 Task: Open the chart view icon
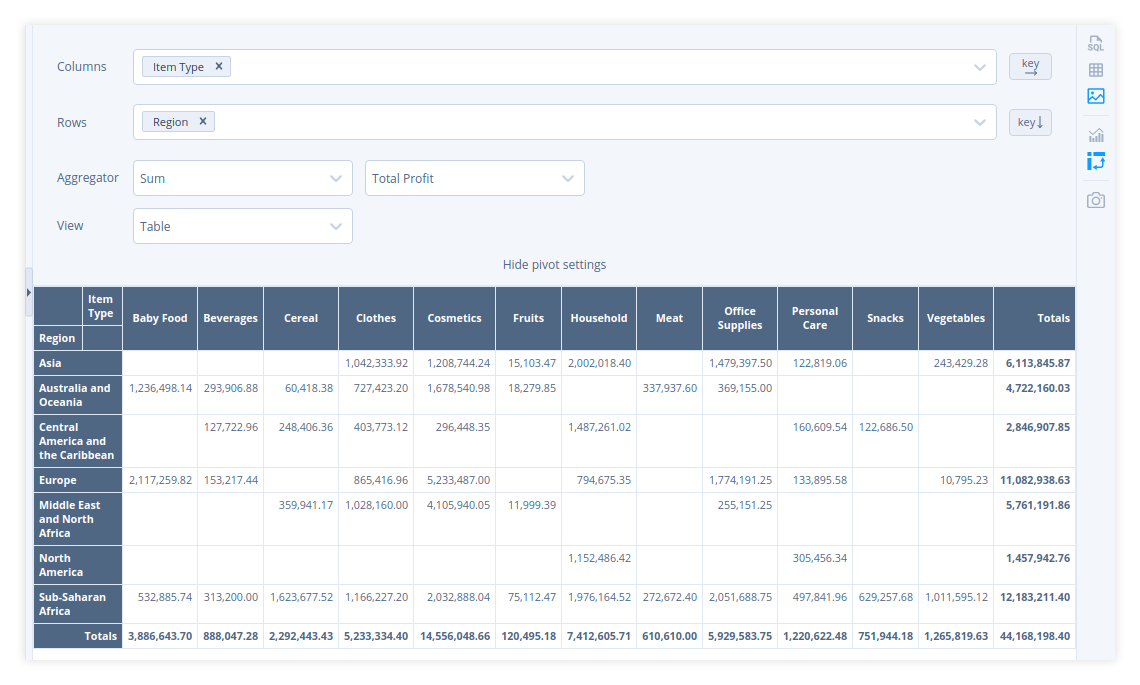coord(1096,135)
